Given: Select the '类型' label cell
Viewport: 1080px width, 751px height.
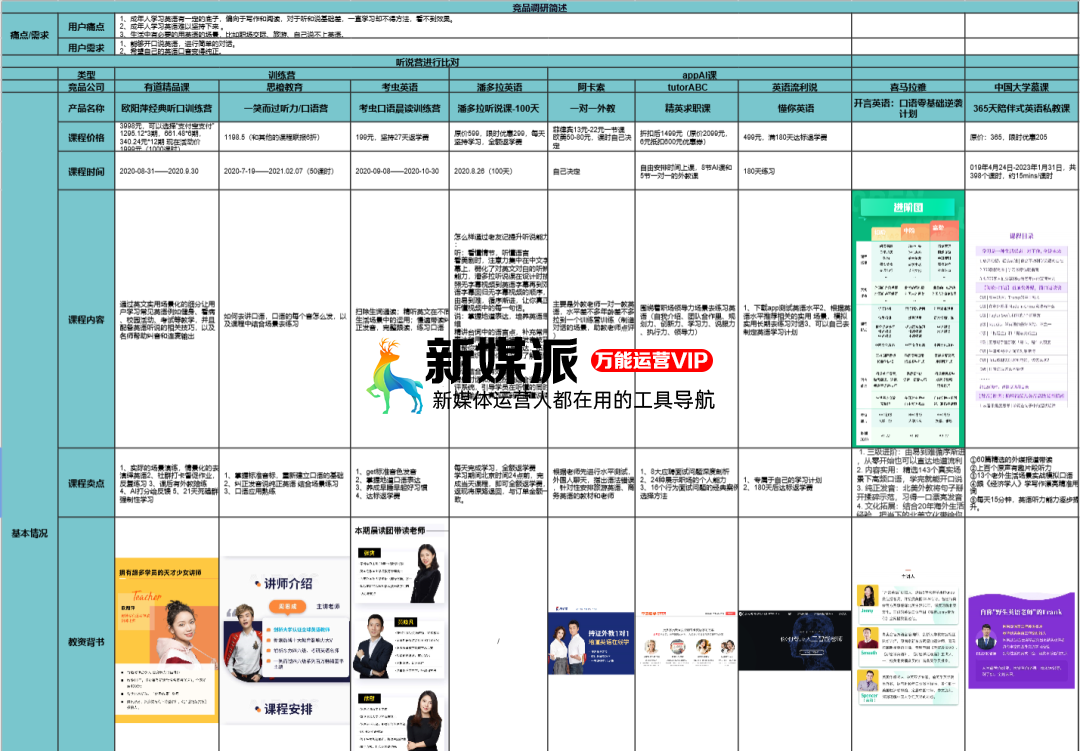Looking at the screenshot, I should pyautogui.click(x=86, y=74).
